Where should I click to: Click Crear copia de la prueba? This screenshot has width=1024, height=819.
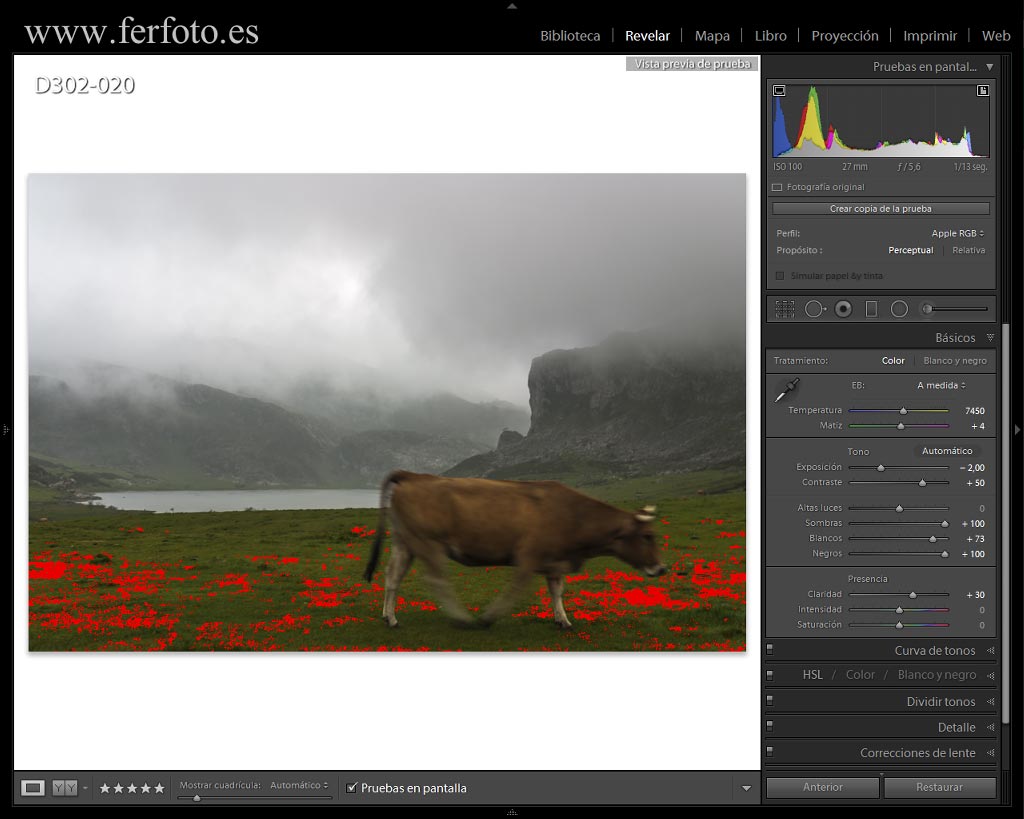[x=880, y=209]
